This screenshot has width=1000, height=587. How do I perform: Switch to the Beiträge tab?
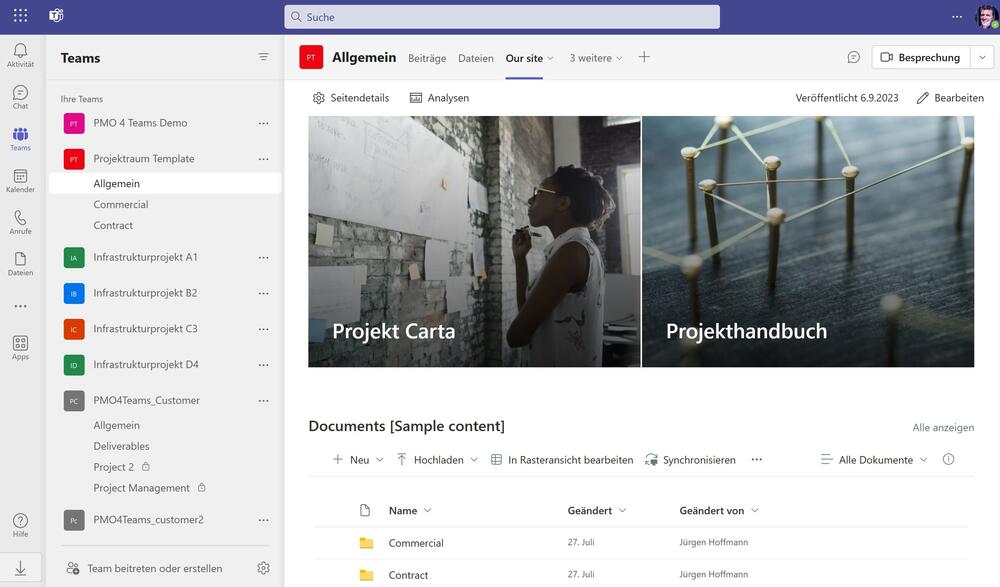428,58
